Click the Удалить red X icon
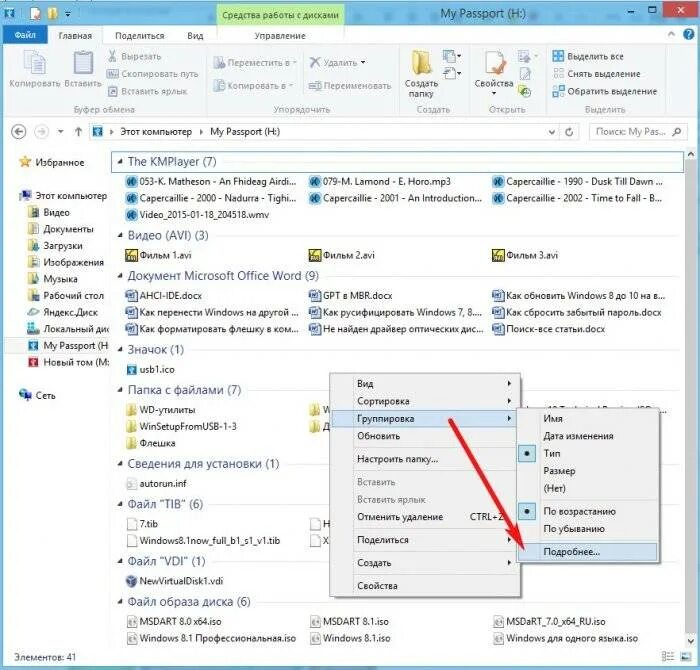The width and height of the screenshot is (700, 670). [315, 62]
